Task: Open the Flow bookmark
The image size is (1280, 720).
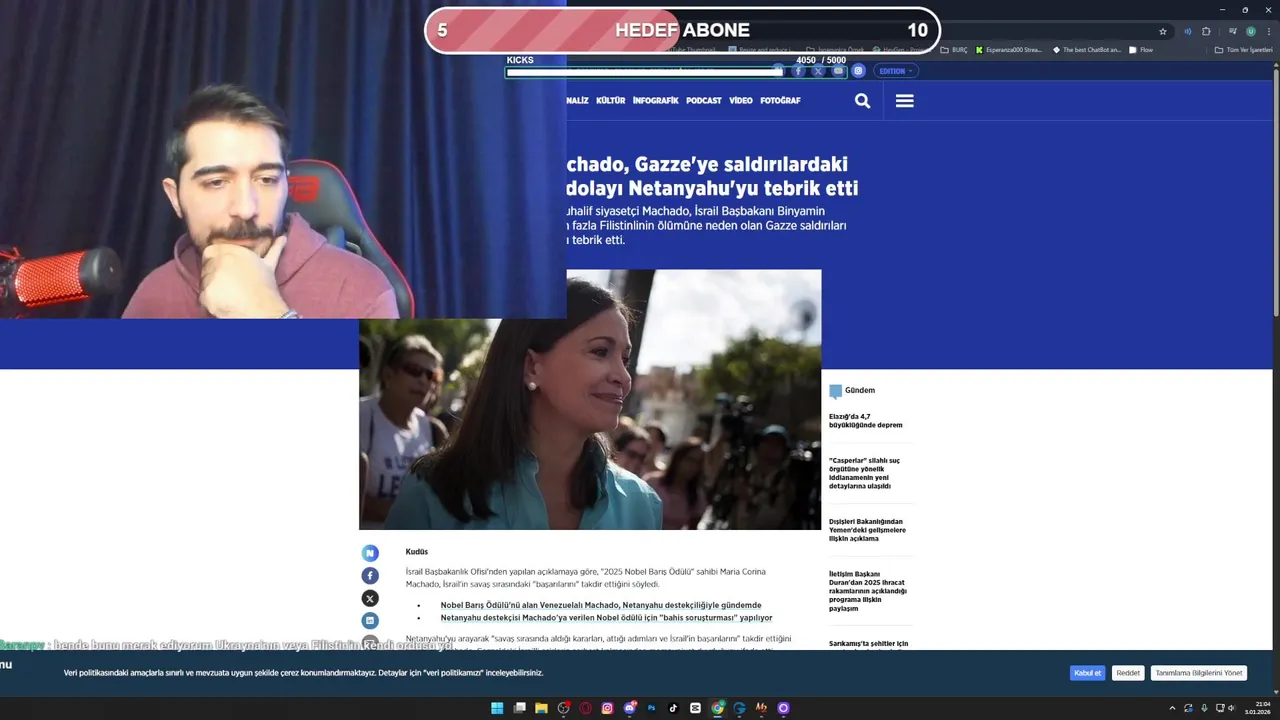Action: click(1141, 49)
